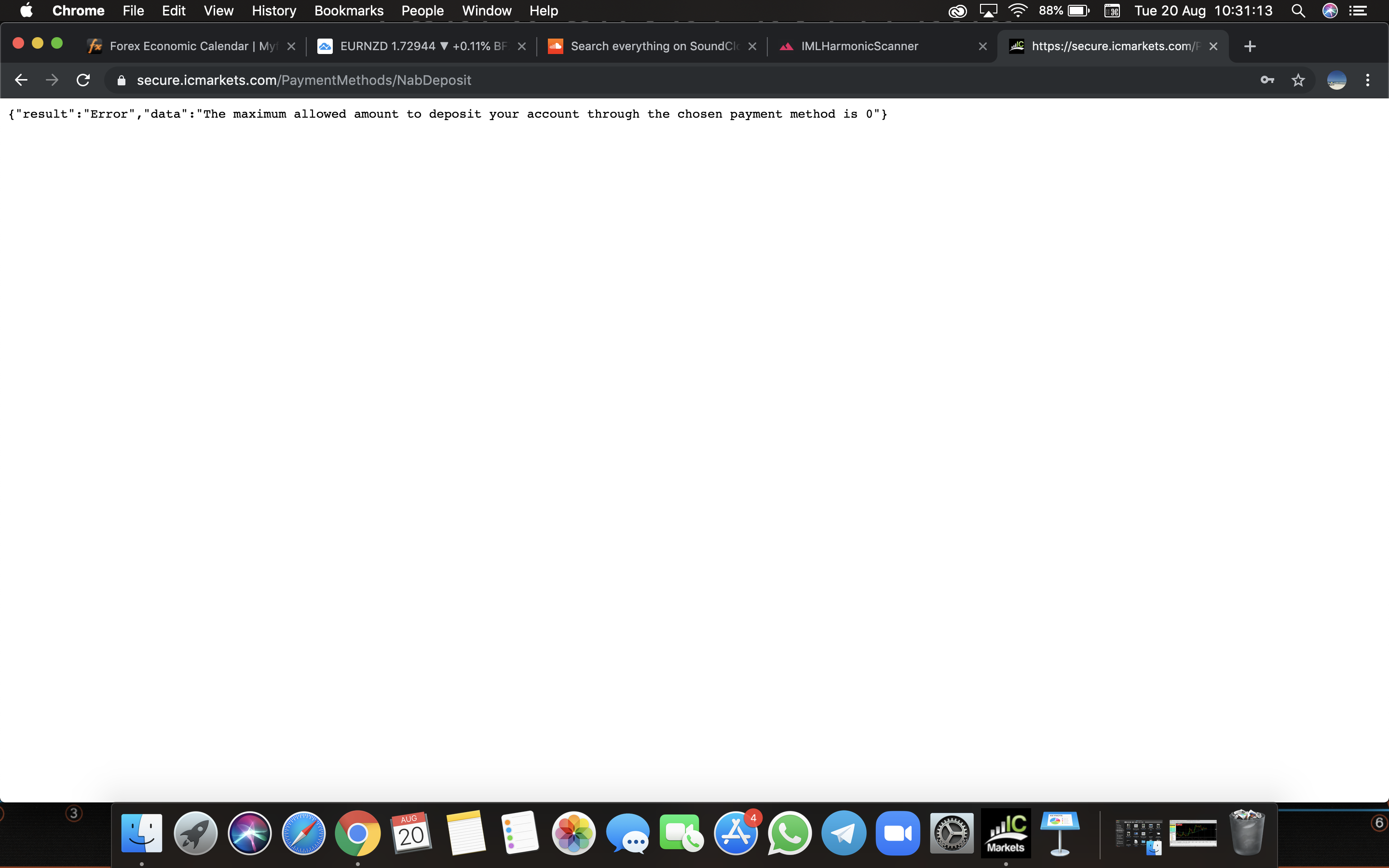Open System Preferences from the Dock
This screenshot has height=868, width=1389.
pyautogui.click(x=952, y=833)
